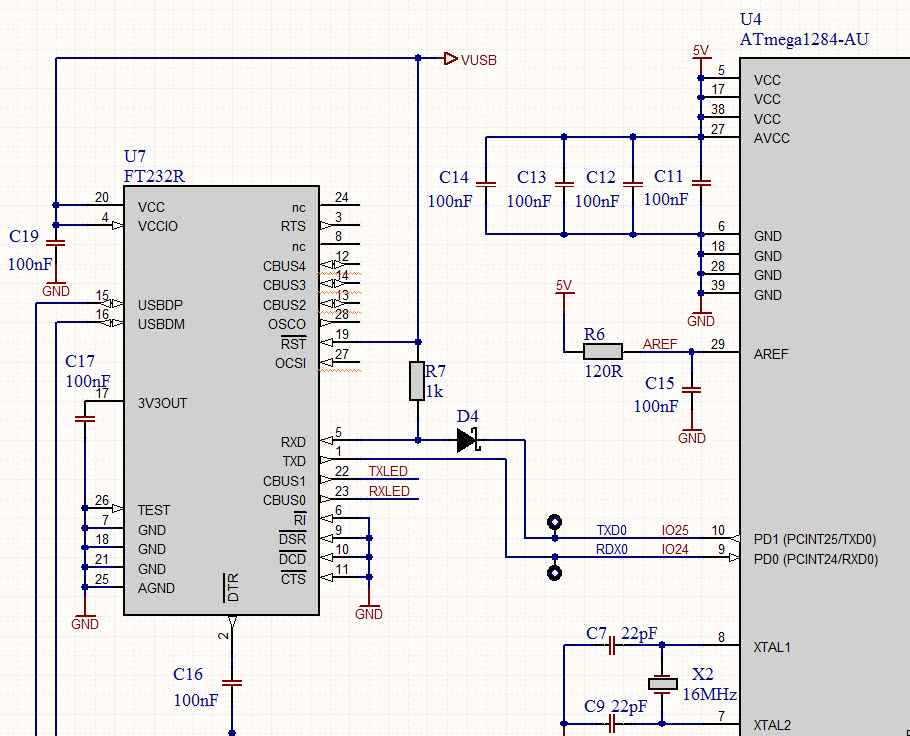Screen dimensions: 910x736
Task: Click the R7 1k resistor symbol
Action: pos(417,381)
